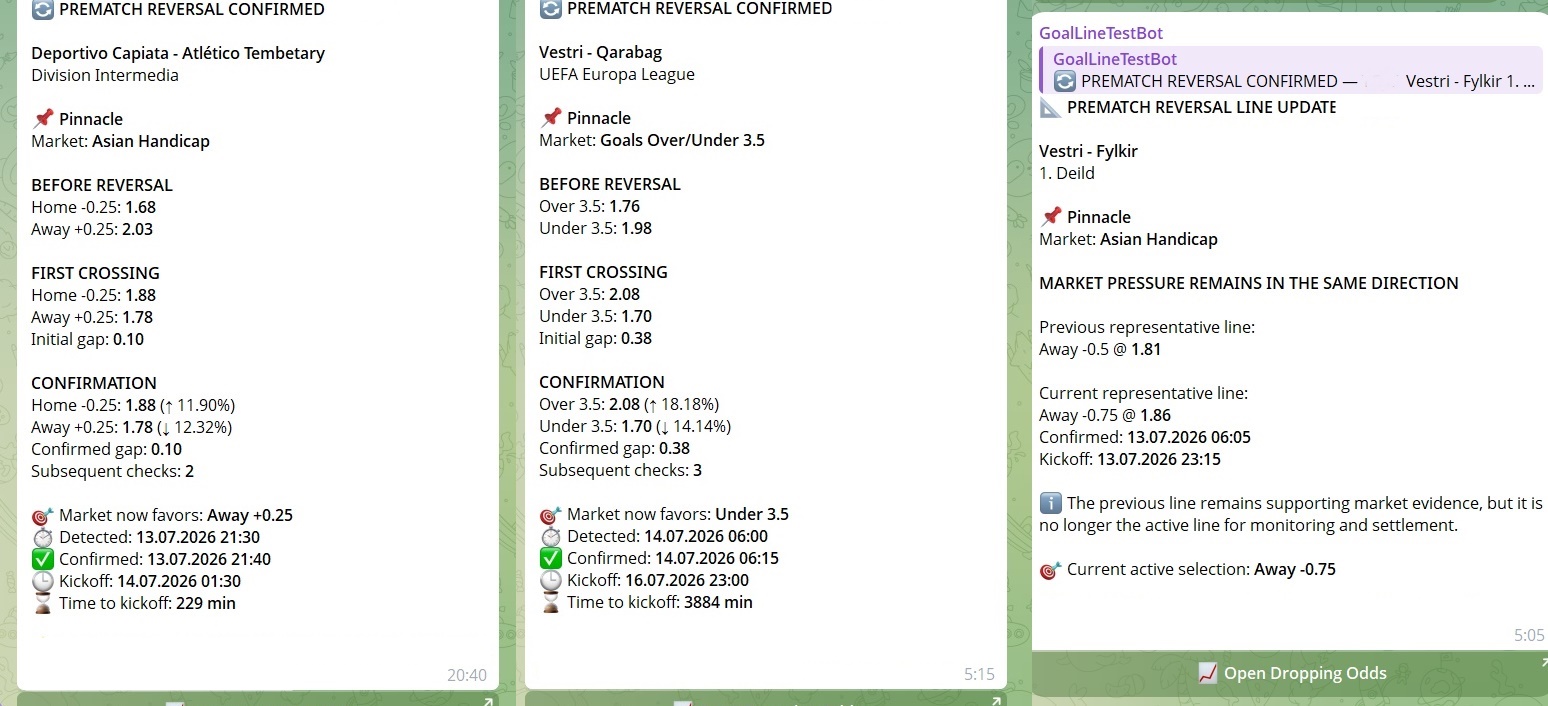Select 'Previous representative line:' label
The image size is (1548, 706).
(x=1147, y=327)
